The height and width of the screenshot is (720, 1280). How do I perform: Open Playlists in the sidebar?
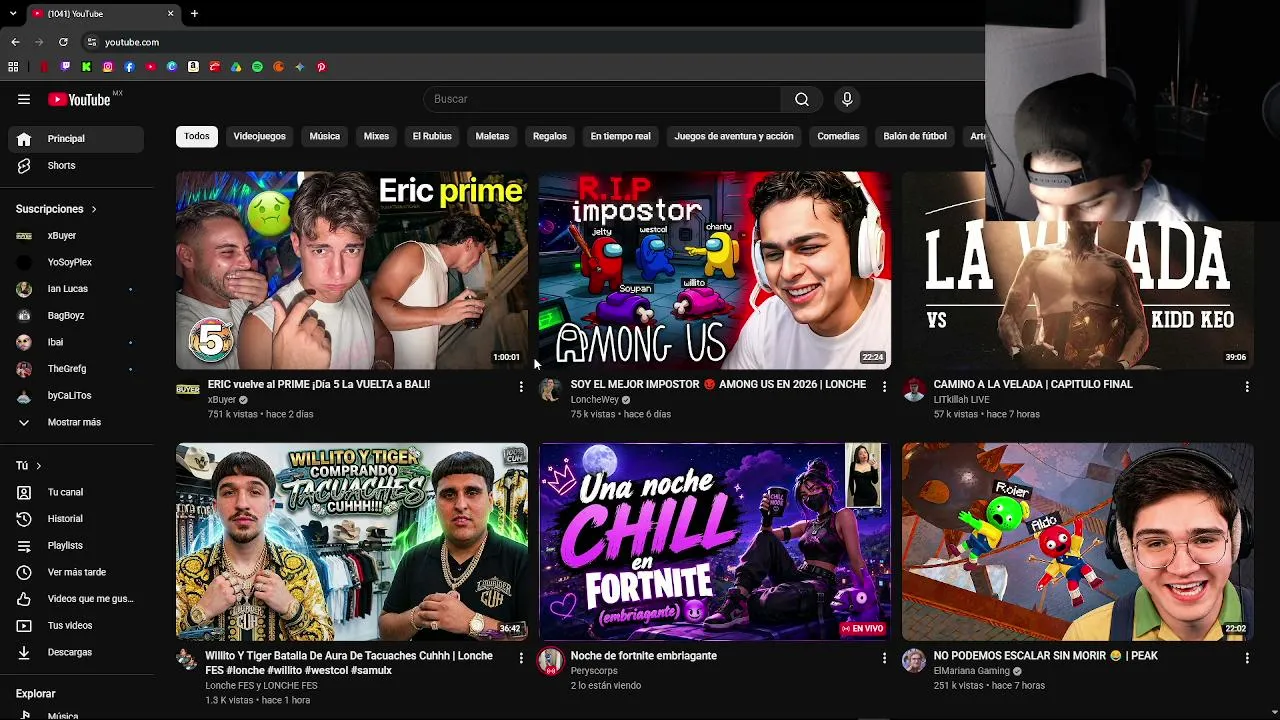[x=76, y=545]
